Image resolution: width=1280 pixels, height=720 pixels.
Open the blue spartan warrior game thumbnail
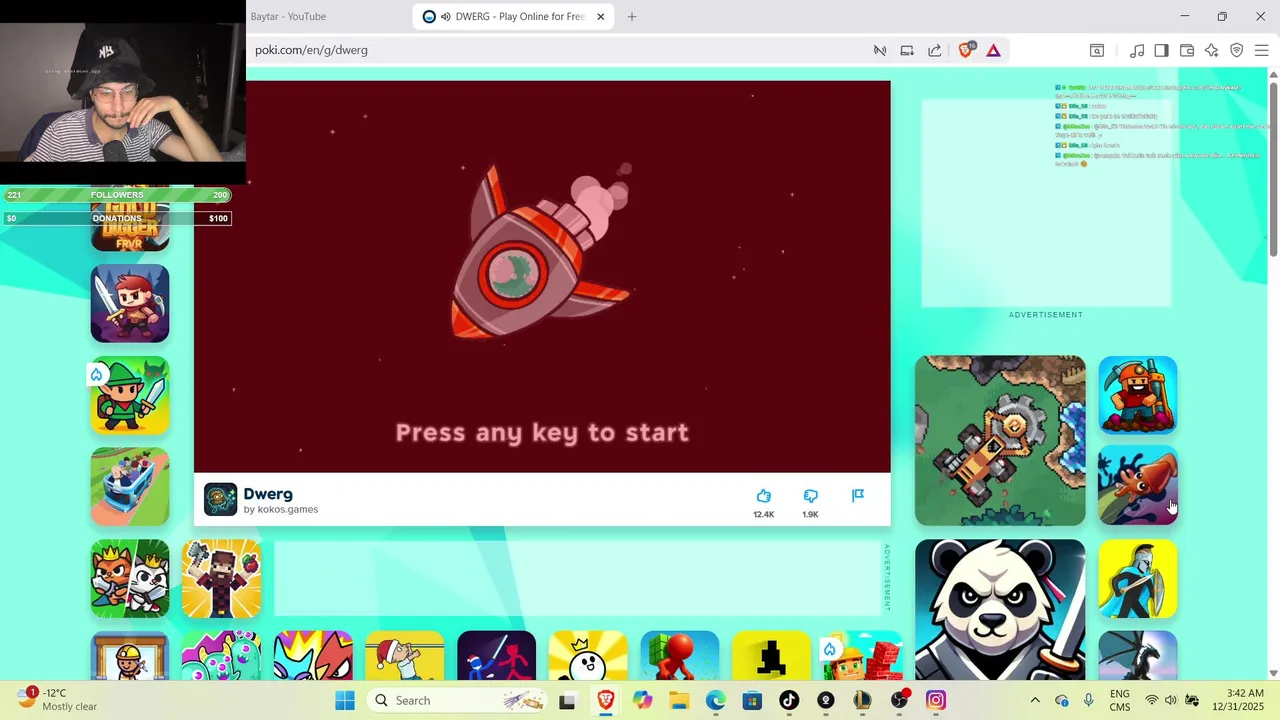pos(1138,579)
